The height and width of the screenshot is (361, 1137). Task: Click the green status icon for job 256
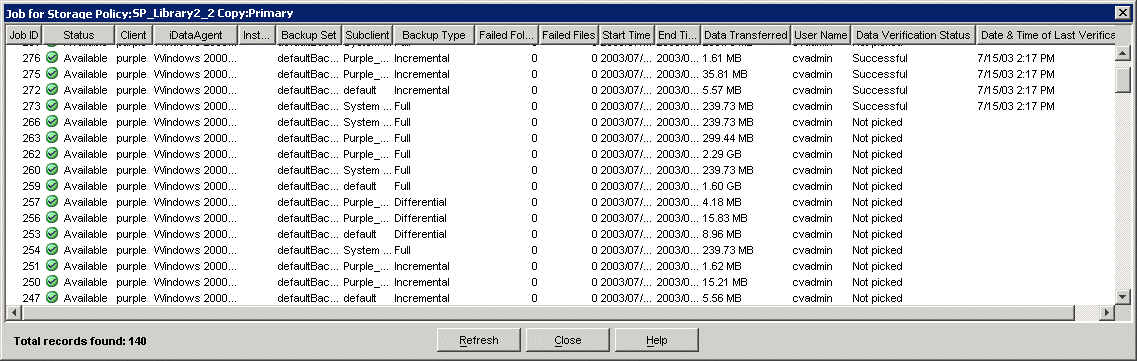[x=51, y=217]
